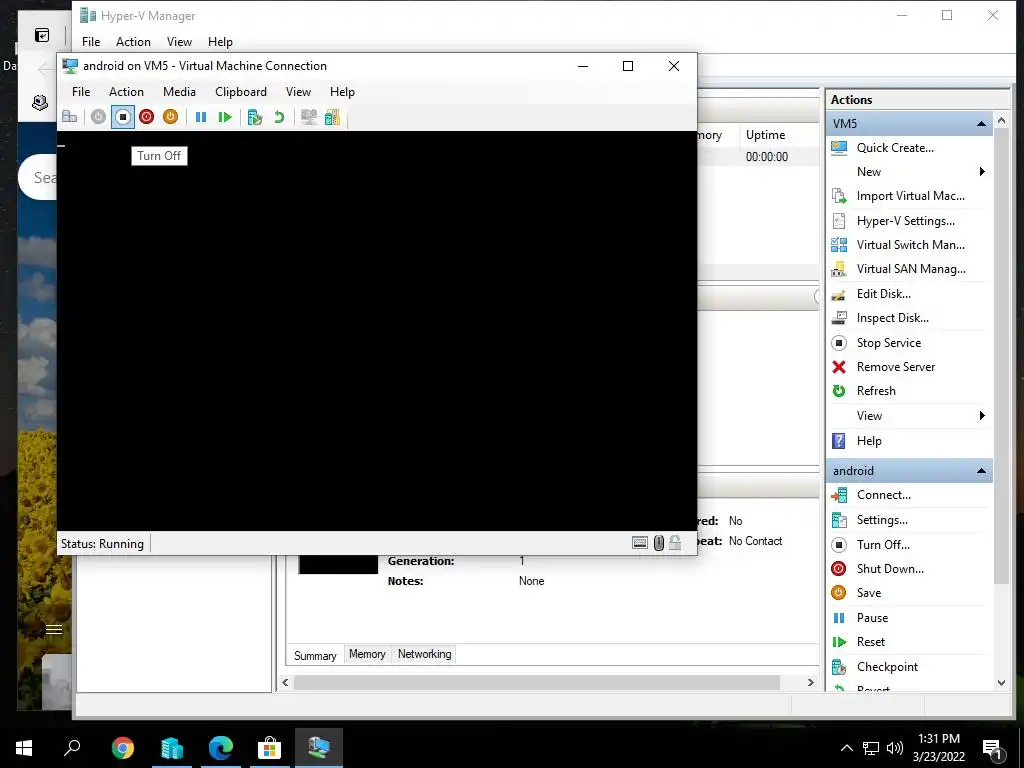This screenshot has height=768, width=1024.
Task: Switch to the Networking tab
Action: tap(424, 654)
